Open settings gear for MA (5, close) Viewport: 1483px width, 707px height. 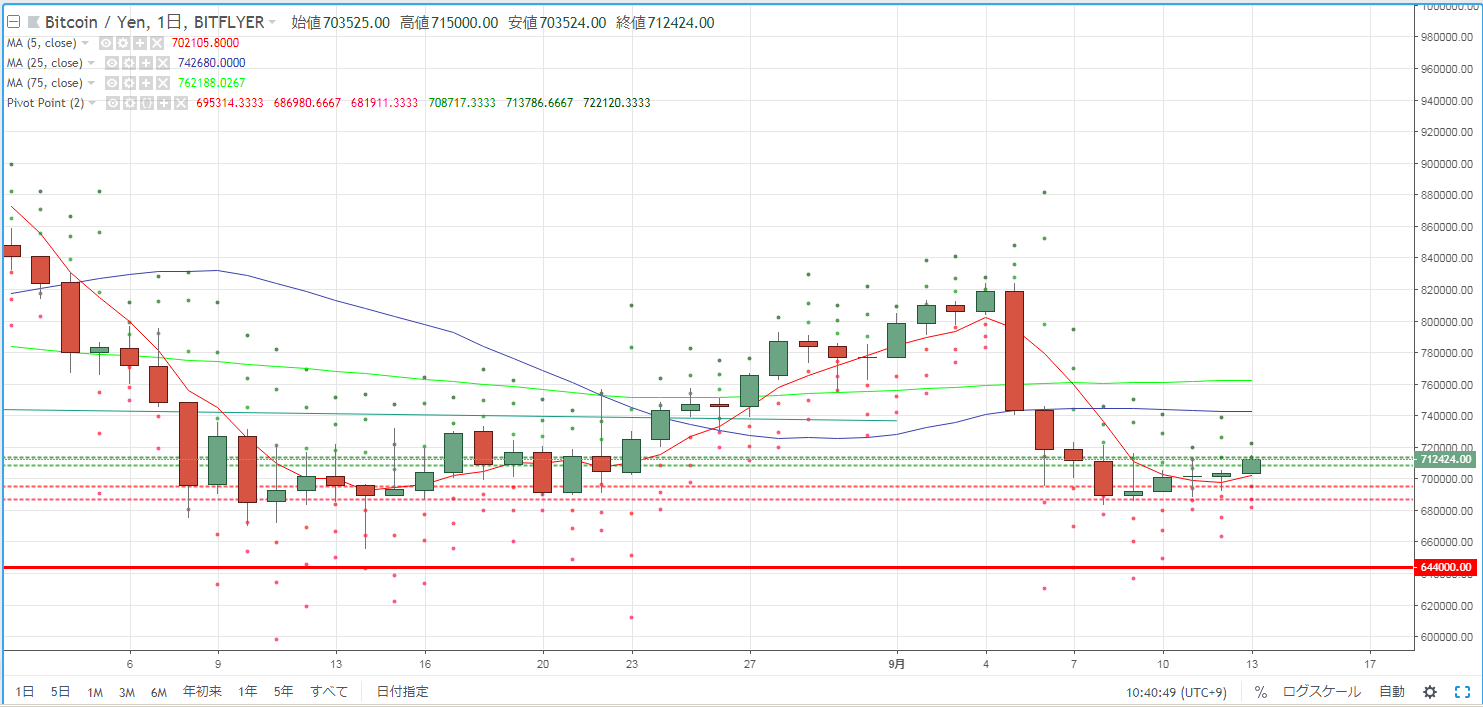point(123,43)
